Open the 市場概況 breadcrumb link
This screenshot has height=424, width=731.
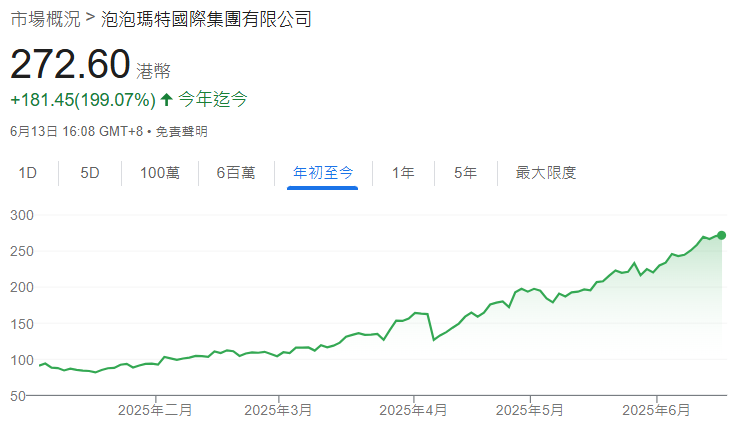coord(45,20)
